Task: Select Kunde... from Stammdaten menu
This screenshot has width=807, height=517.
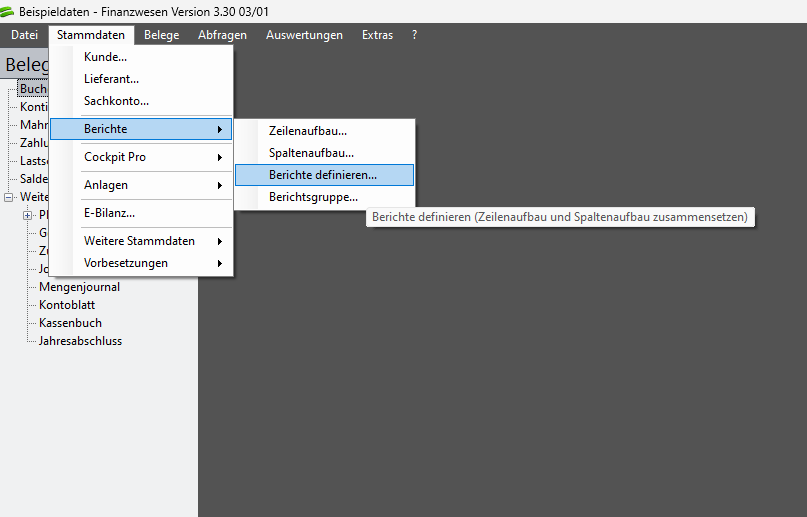Action: point(105,57)
